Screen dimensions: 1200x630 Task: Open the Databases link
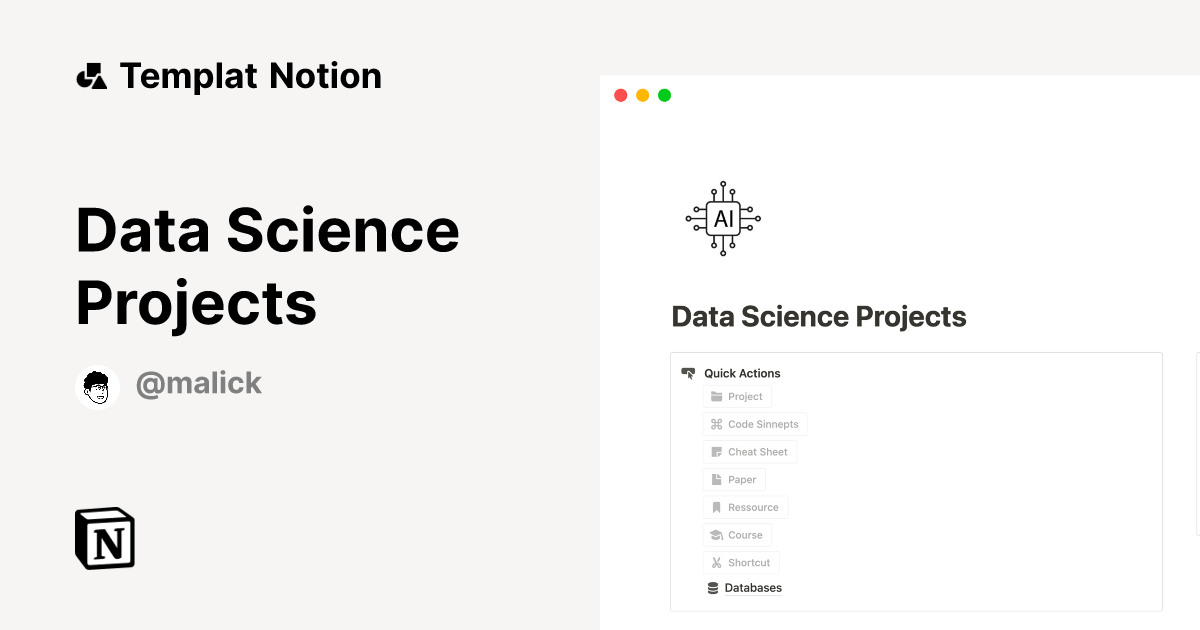pos(752,587)
